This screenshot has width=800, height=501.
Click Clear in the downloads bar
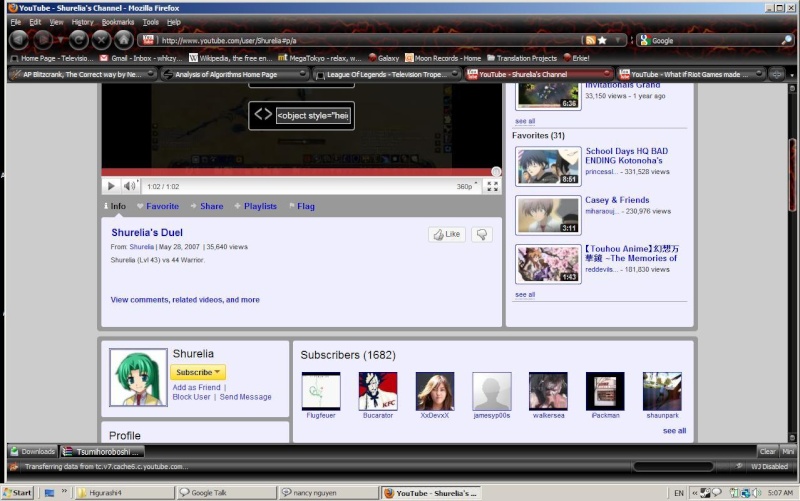[x=767, y=452]
